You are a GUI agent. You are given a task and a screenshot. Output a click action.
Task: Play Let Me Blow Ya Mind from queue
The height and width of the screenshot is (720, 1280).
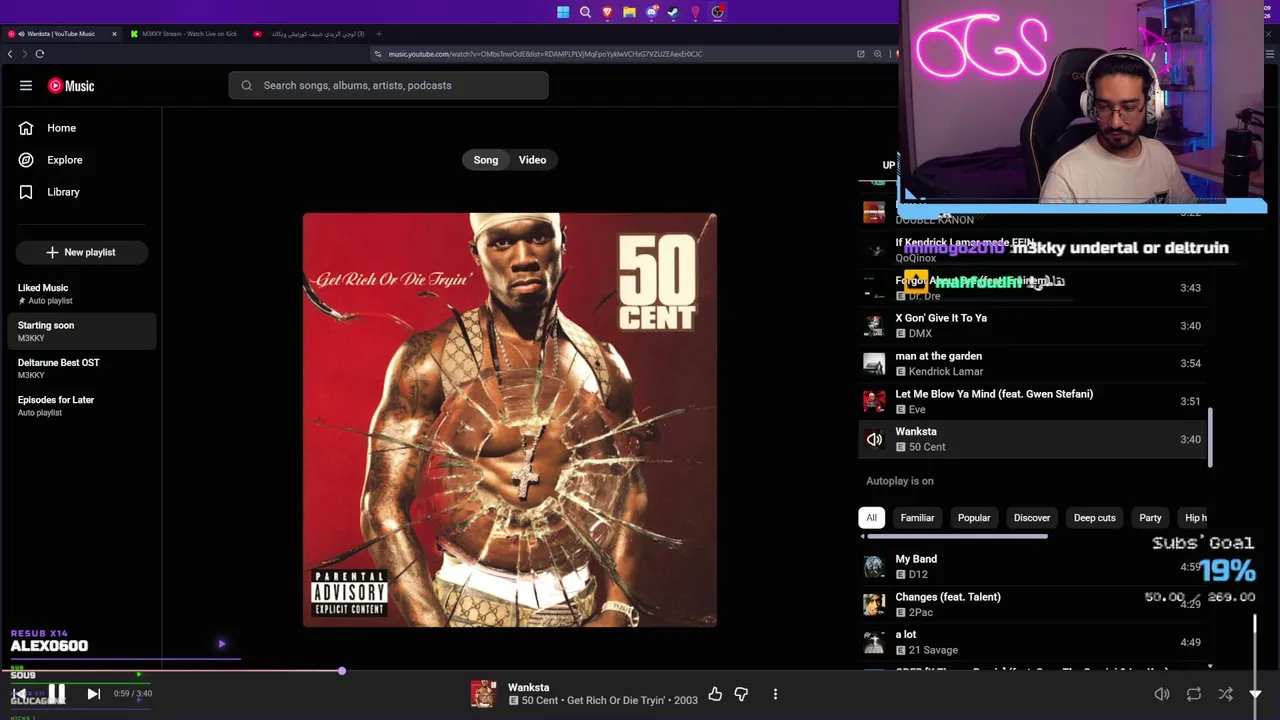[1034, 402]
